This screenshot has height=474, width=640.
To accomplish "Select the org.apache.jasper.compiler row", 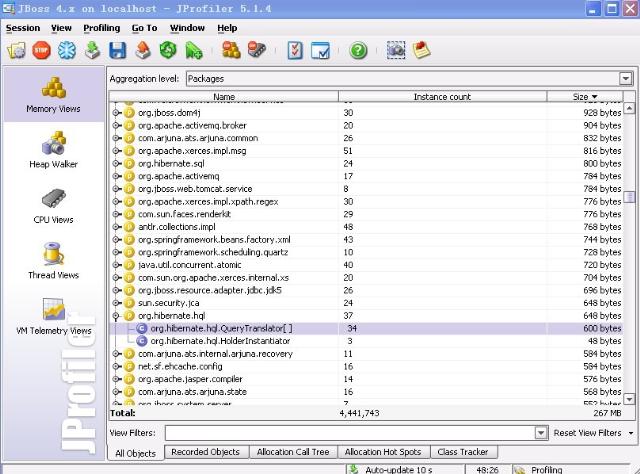I will [x=366, y=379].
